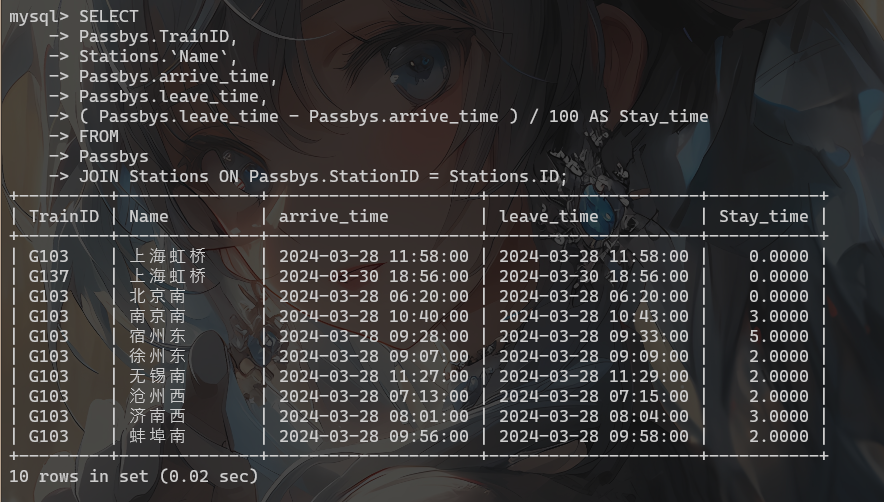884x502 pixels.
Task: Select the 蚌埠南 station name cell
Action: click(x=157, y=436)
